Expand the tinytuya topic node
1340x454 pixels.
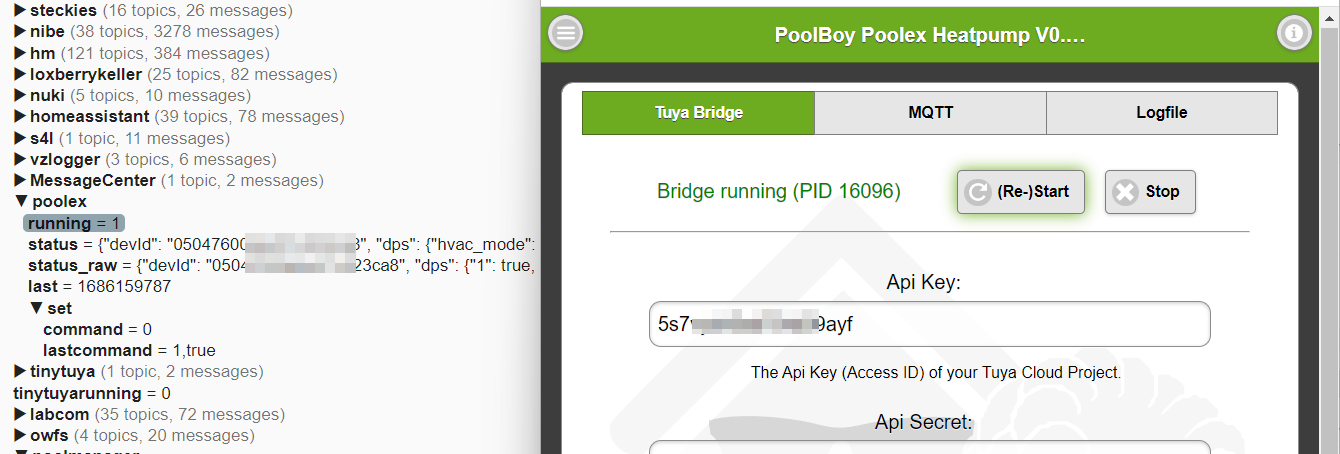click(x=20, y=372)
